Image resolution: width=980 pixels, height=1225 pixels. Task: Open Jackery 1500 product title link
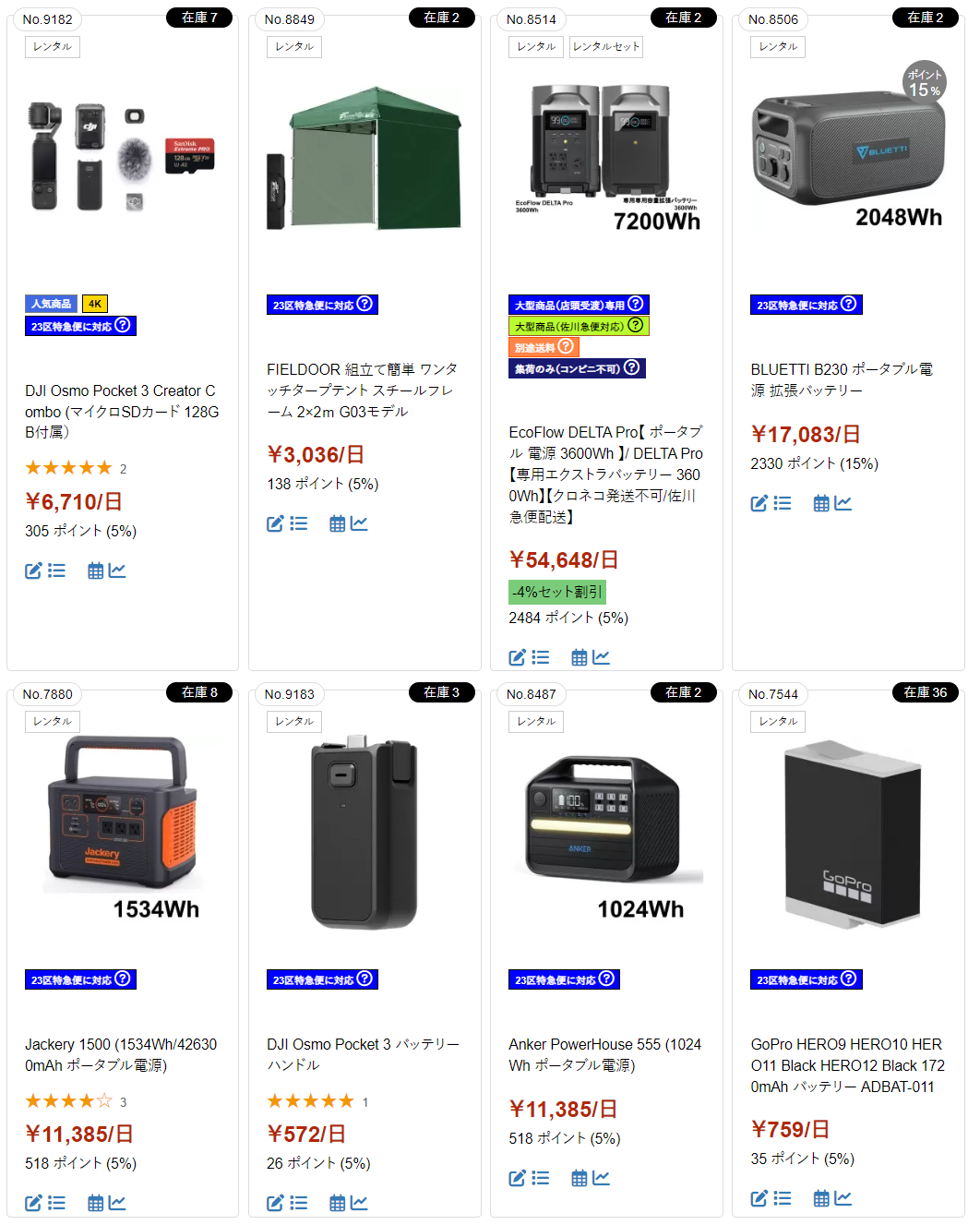pyautogui.click(x=121, y=1055)
